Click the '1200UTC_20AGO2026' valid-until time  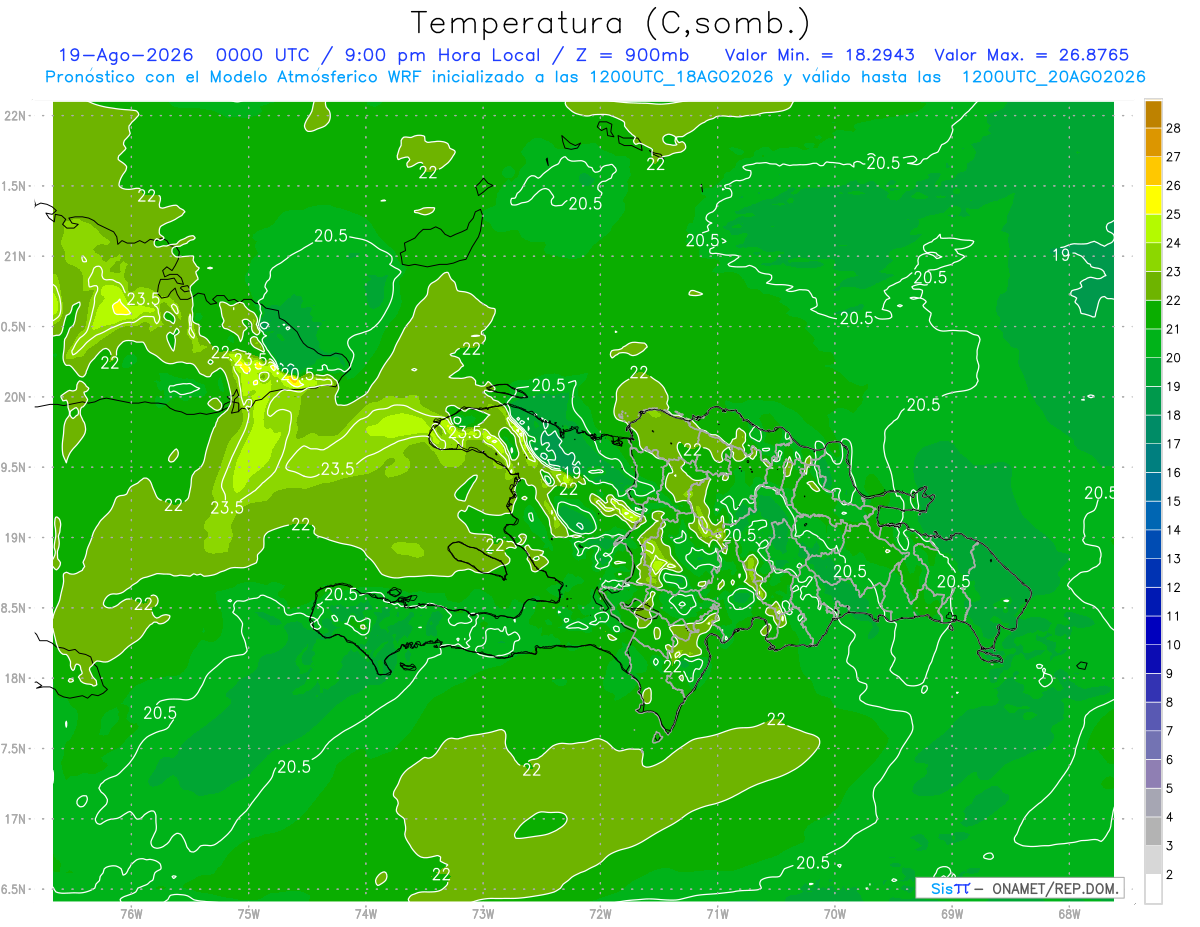click(x=1053, y=77)
